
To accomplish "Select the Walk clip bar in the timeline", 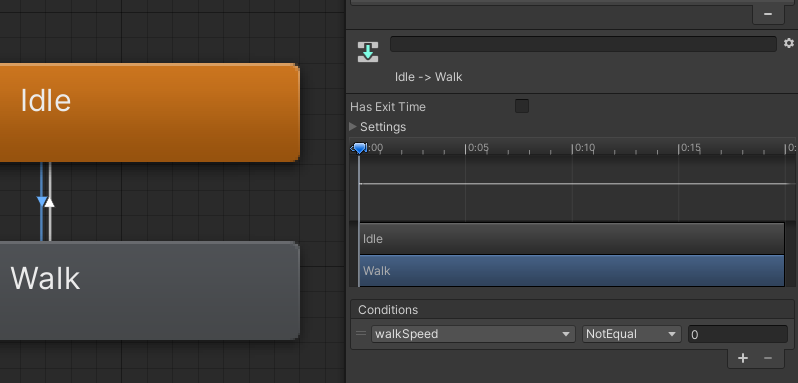I will click(572, 271).
